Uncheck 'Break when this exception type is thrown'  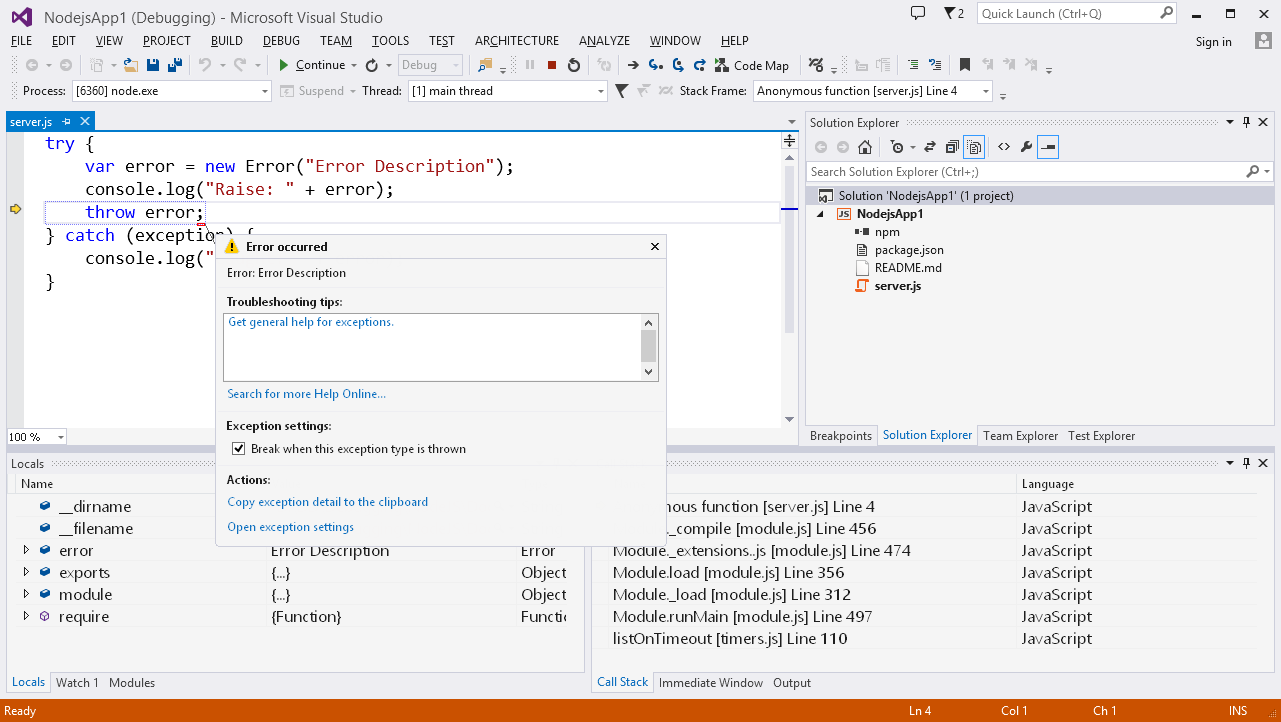tap(238, 449)
